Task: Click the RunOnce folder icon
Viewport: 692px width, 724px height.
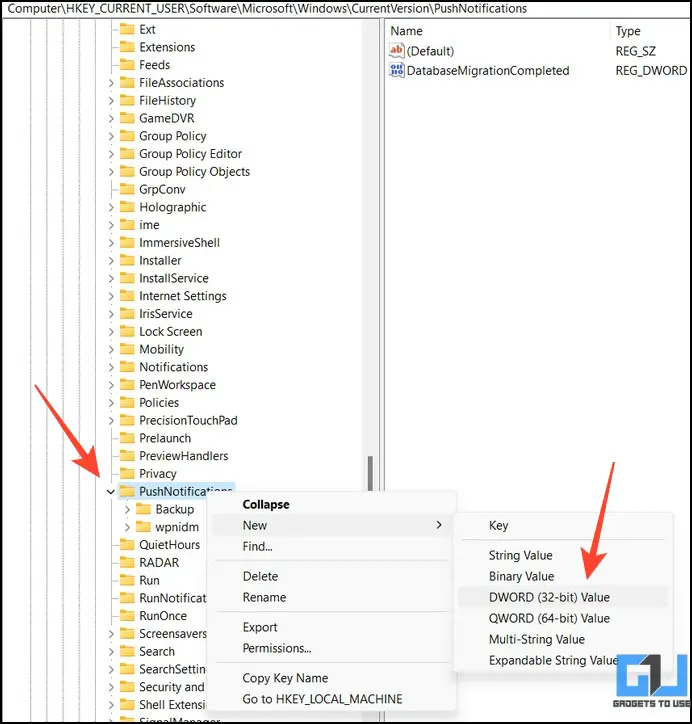Action: point(127,616)
